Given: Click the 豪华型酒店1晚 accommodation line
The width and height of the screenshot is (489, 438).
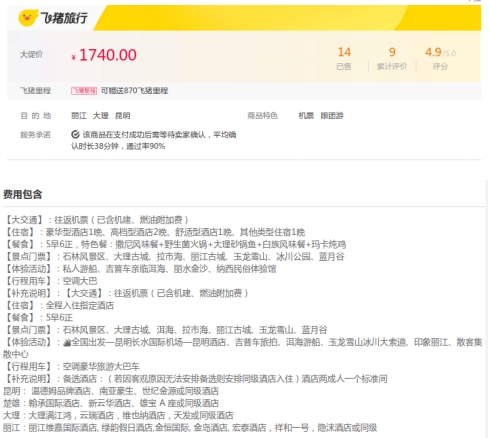Looking at the screenshot, I should click(x=154, y=232).
